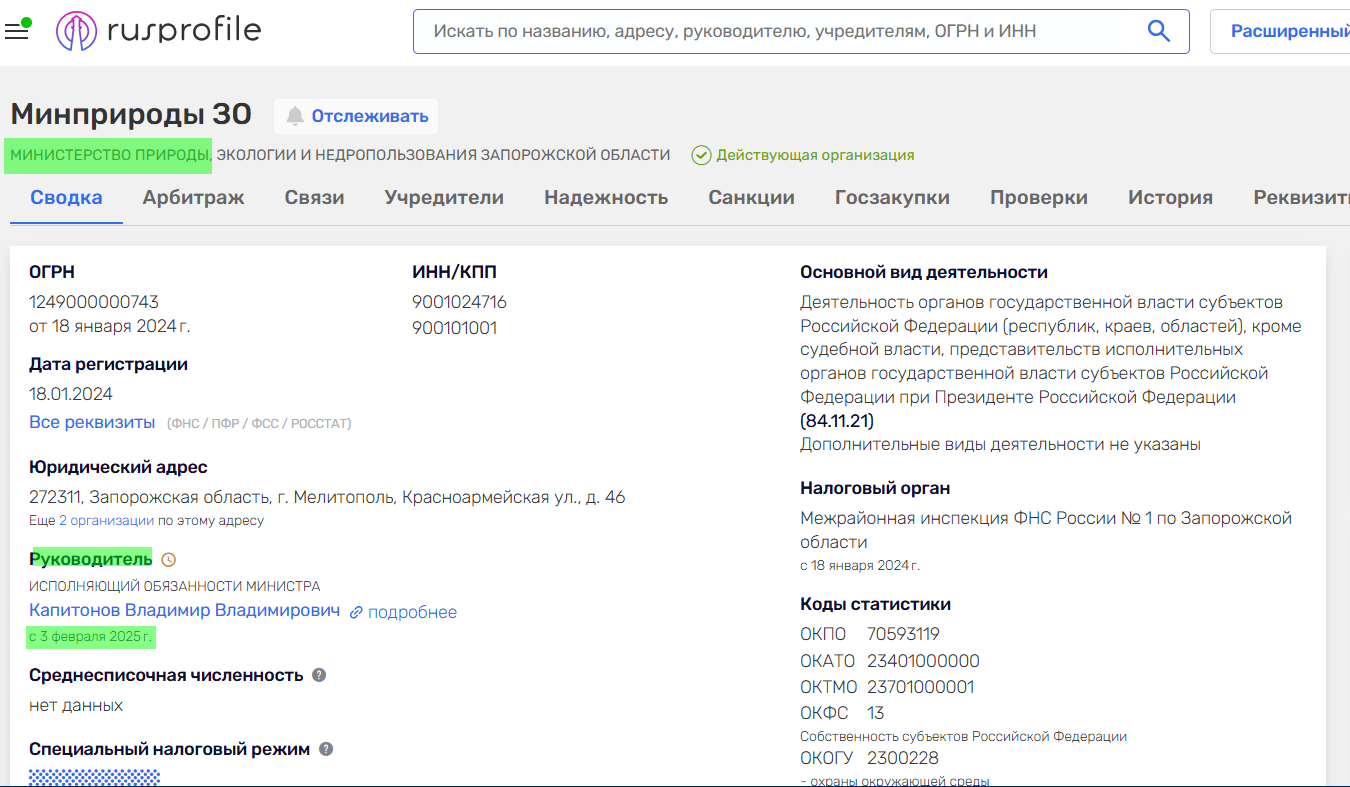This screenshot has height=787, width=1350.
Task: Focus the company search input field
Action: 780,31
